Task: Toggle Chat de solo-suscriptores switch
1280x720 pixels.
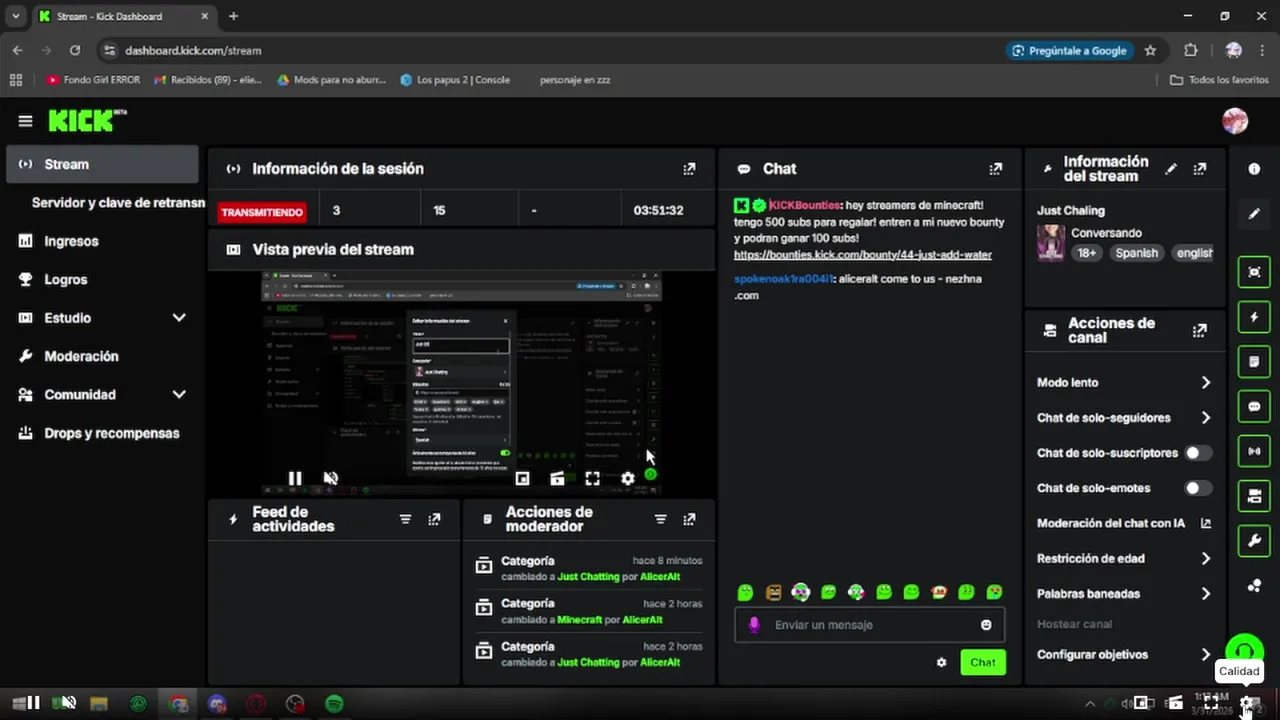Action: coord(1198,453)
